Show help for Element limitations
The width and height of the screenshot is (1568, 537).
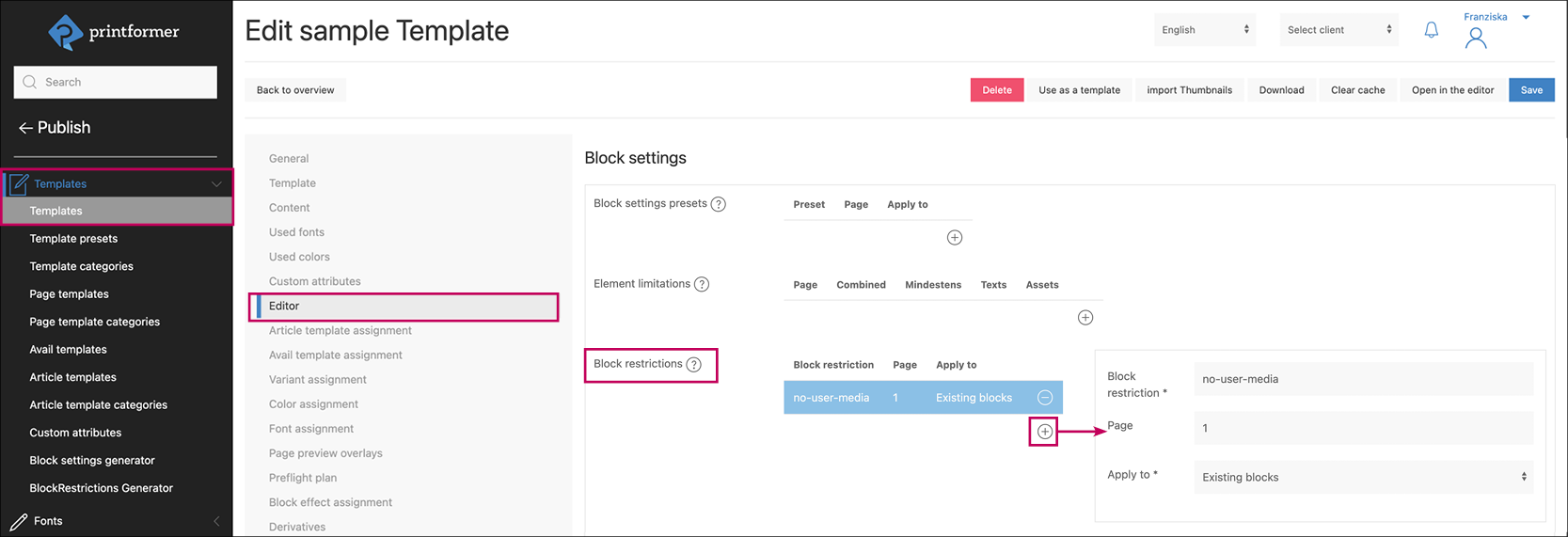coord(702,284)
